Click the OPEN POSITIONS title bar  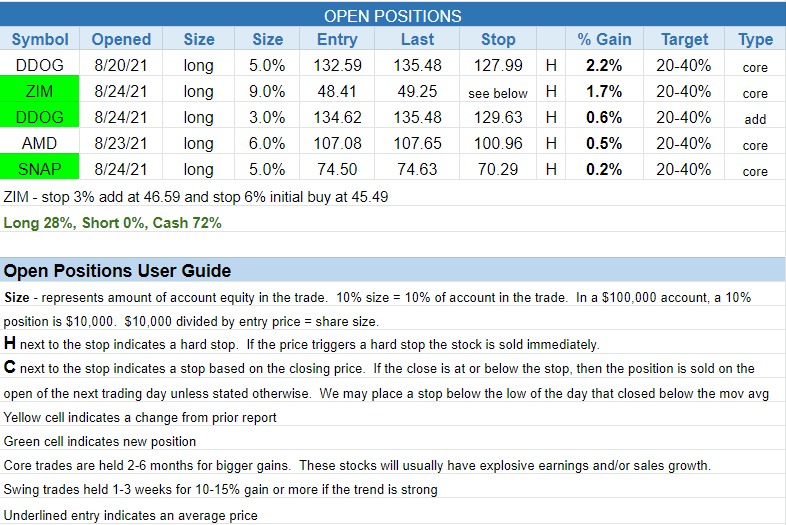pos(392,15)
